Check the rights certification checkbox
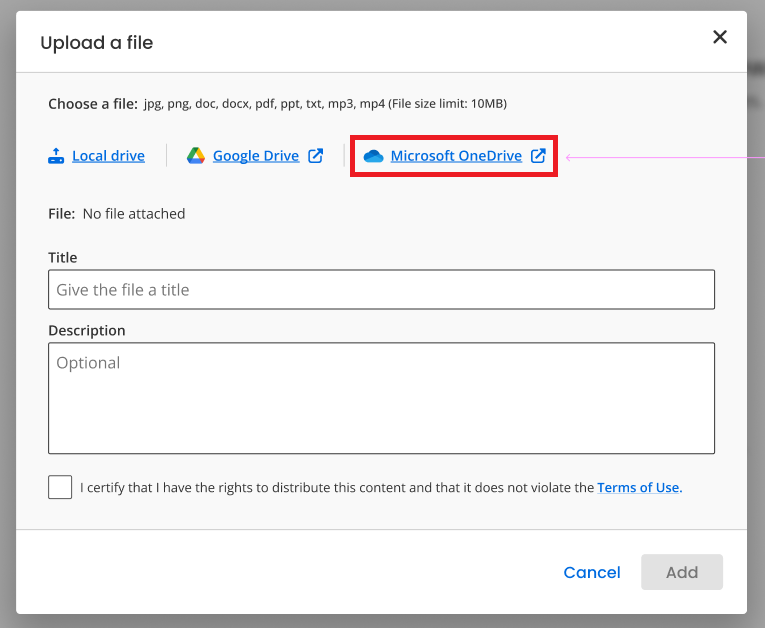765x628 pixels. 60,487
